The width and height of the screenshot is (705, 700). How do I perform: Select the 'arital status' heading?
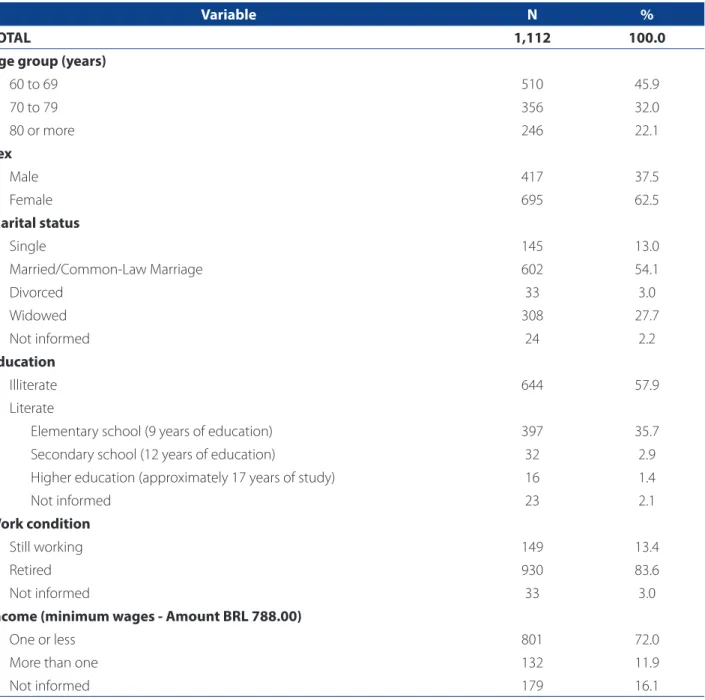40,223
